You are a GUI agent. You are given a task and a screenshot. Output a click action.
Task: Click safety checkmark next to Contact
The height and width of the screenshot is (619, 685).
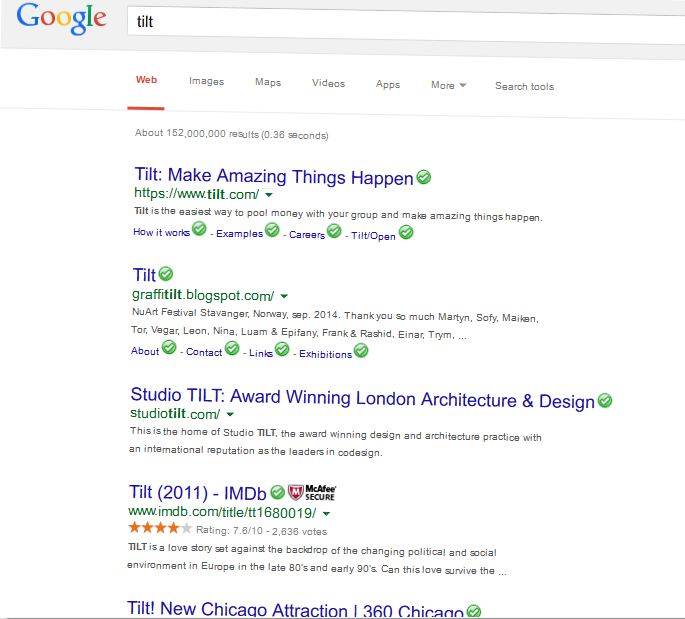232,349
